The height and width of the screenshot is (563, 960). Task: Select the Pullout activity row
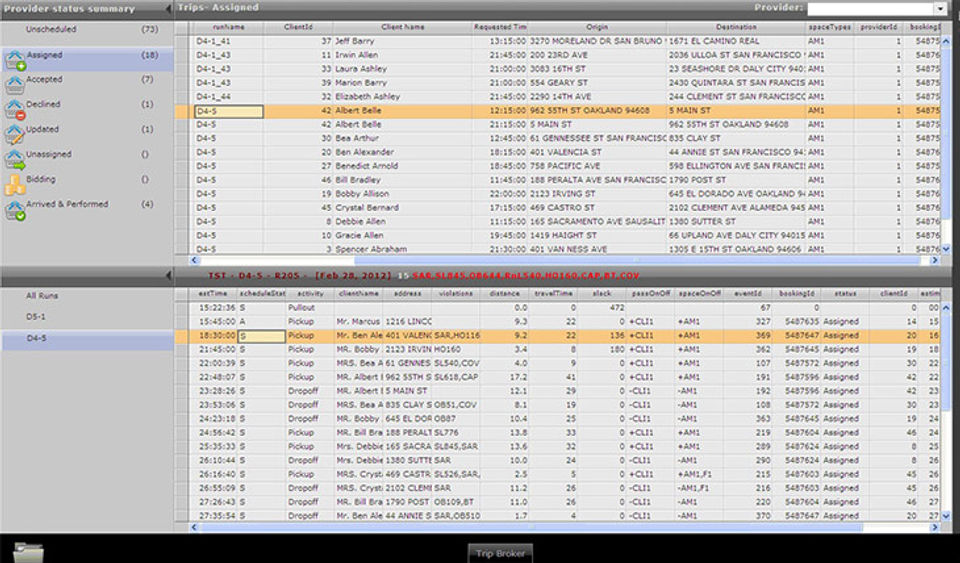(558, 308)
